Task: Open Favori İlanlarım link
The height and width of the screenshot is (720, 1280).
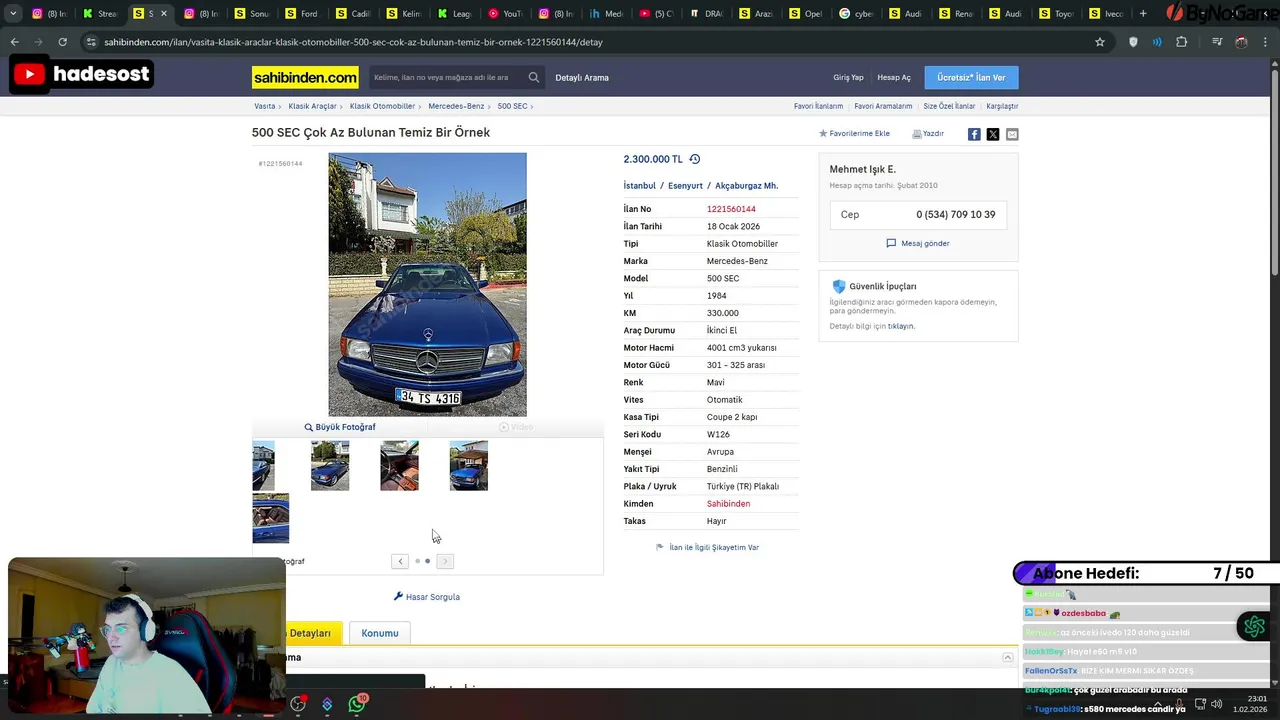Action: 818,106
